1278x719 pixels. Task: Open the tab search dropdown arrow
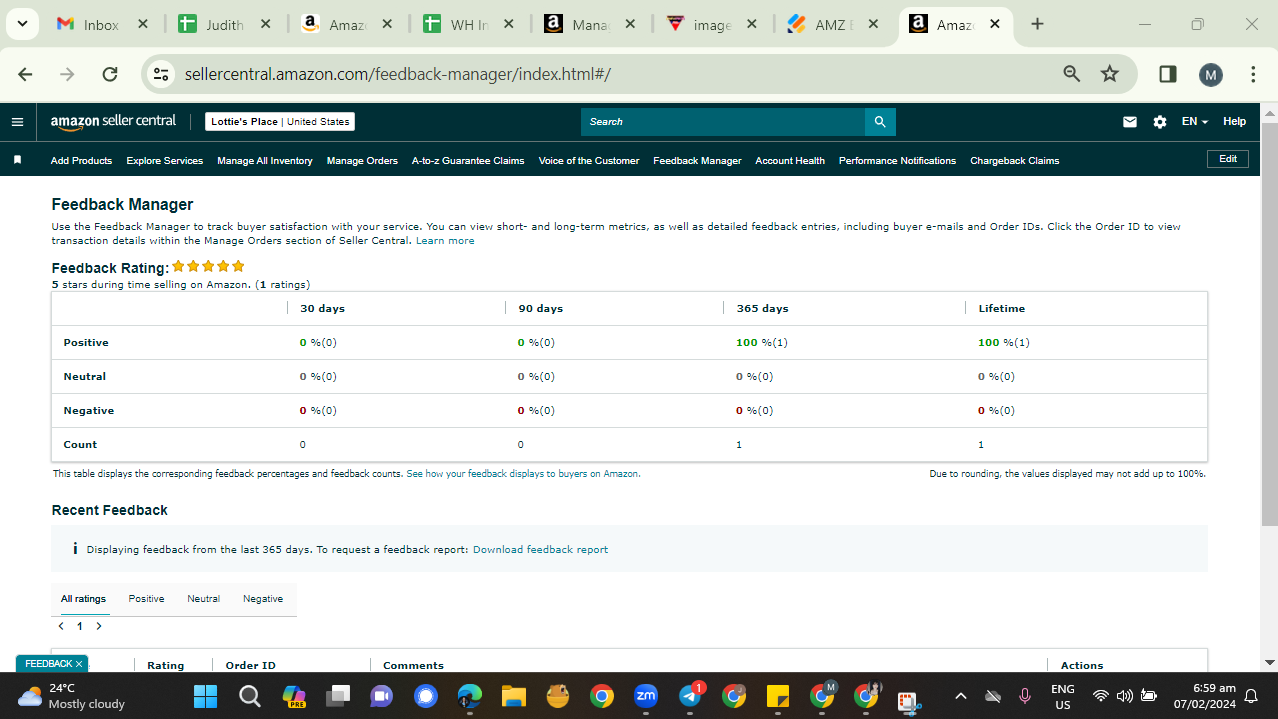21,24
